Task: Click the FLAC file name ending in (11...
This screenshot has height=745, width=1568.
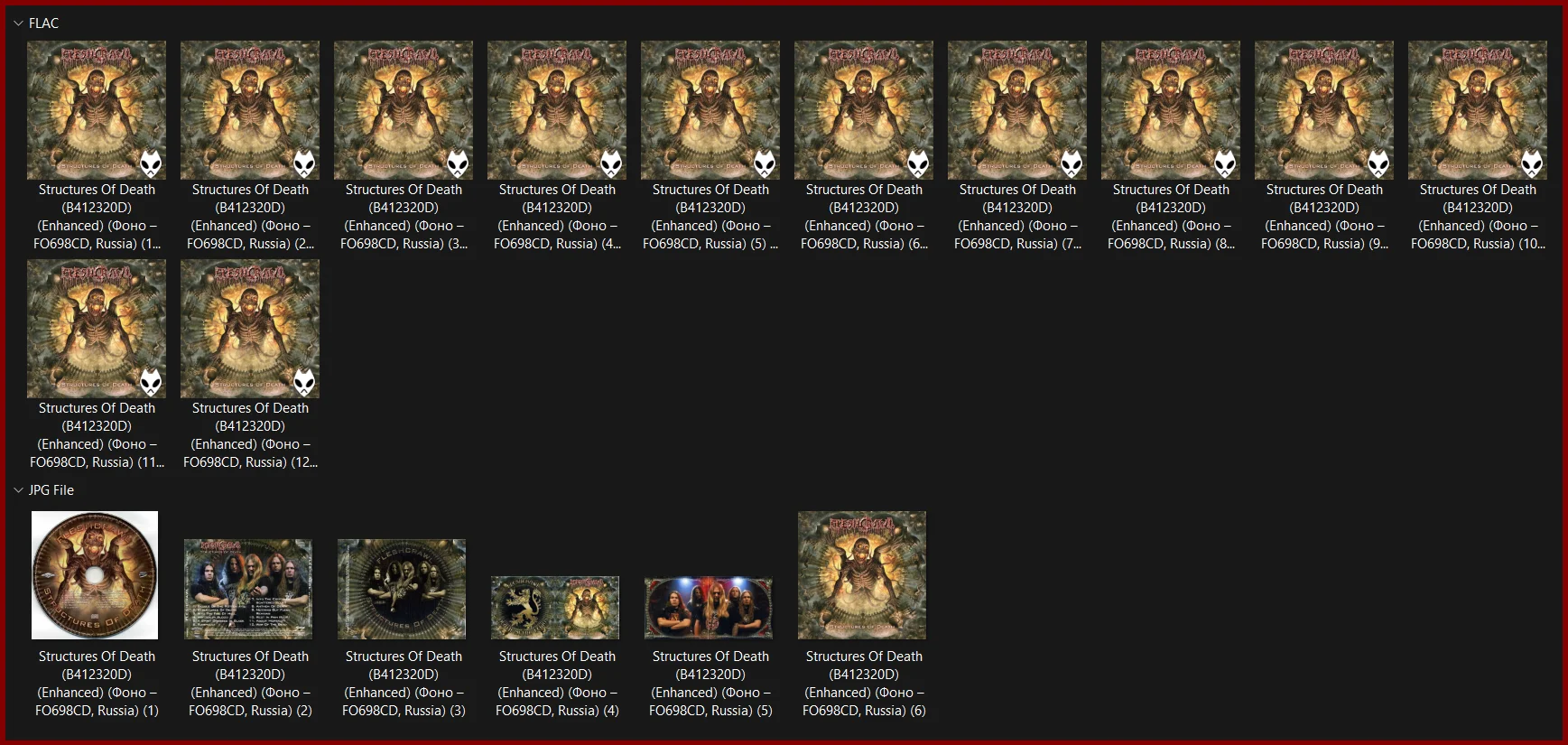Action: tap(97, 435)
